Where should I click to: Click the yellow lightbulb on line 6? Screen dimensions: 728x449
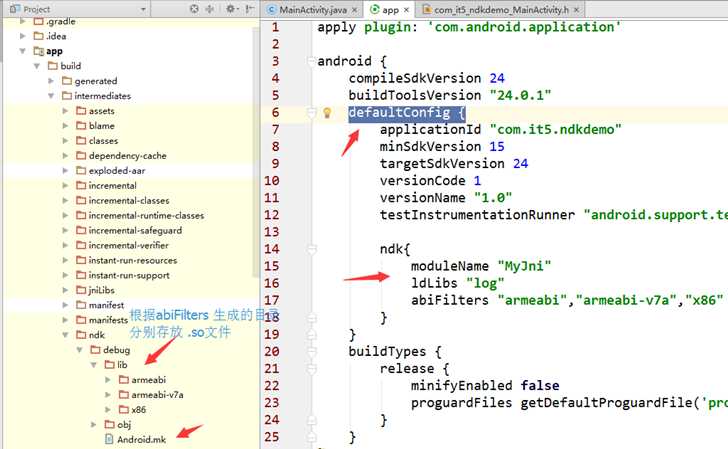click(327, 112)
